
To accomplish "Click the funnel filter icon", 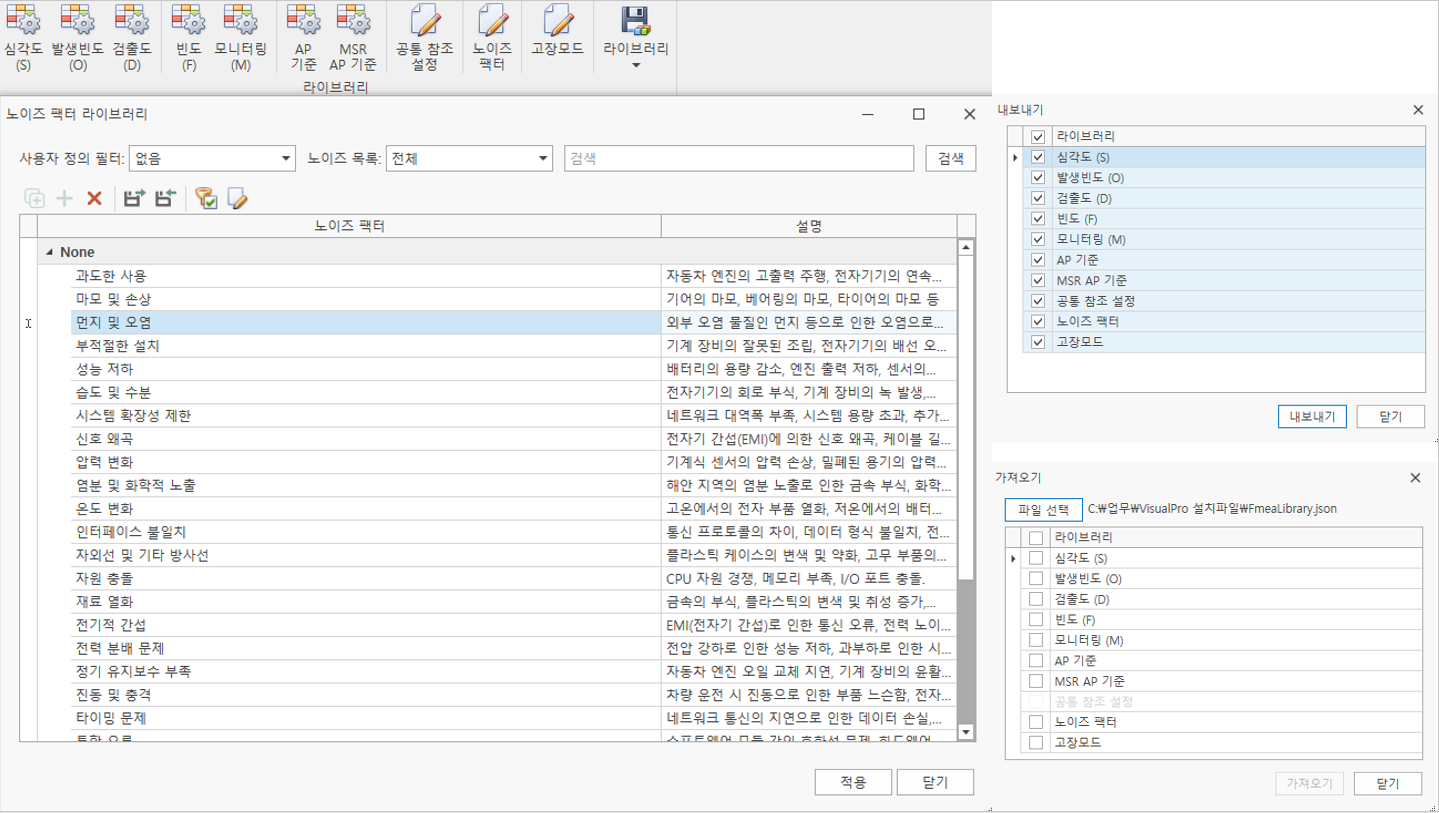I will [206, 198].
